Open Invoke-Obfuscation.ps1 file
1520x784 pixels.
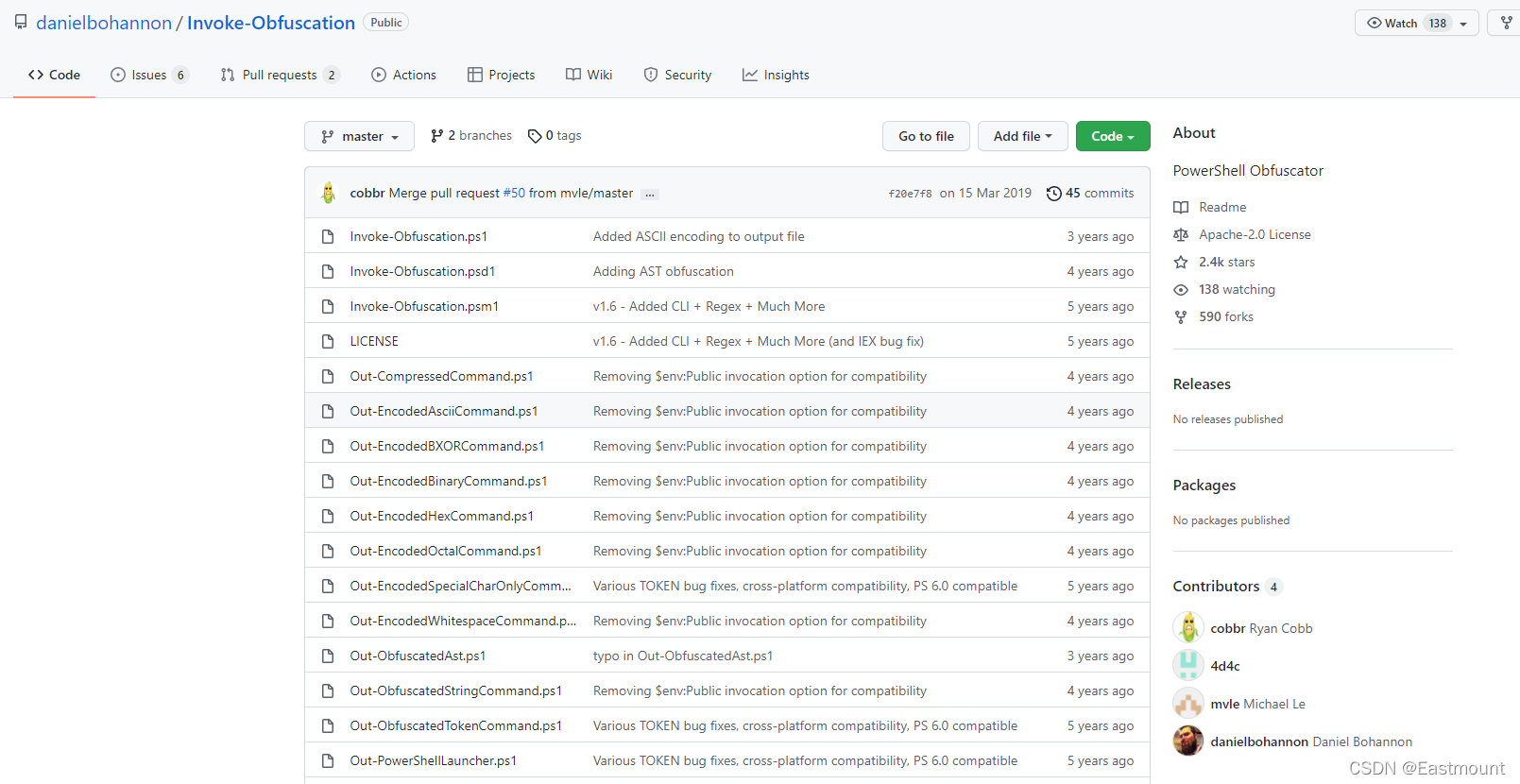coord(418,236)
